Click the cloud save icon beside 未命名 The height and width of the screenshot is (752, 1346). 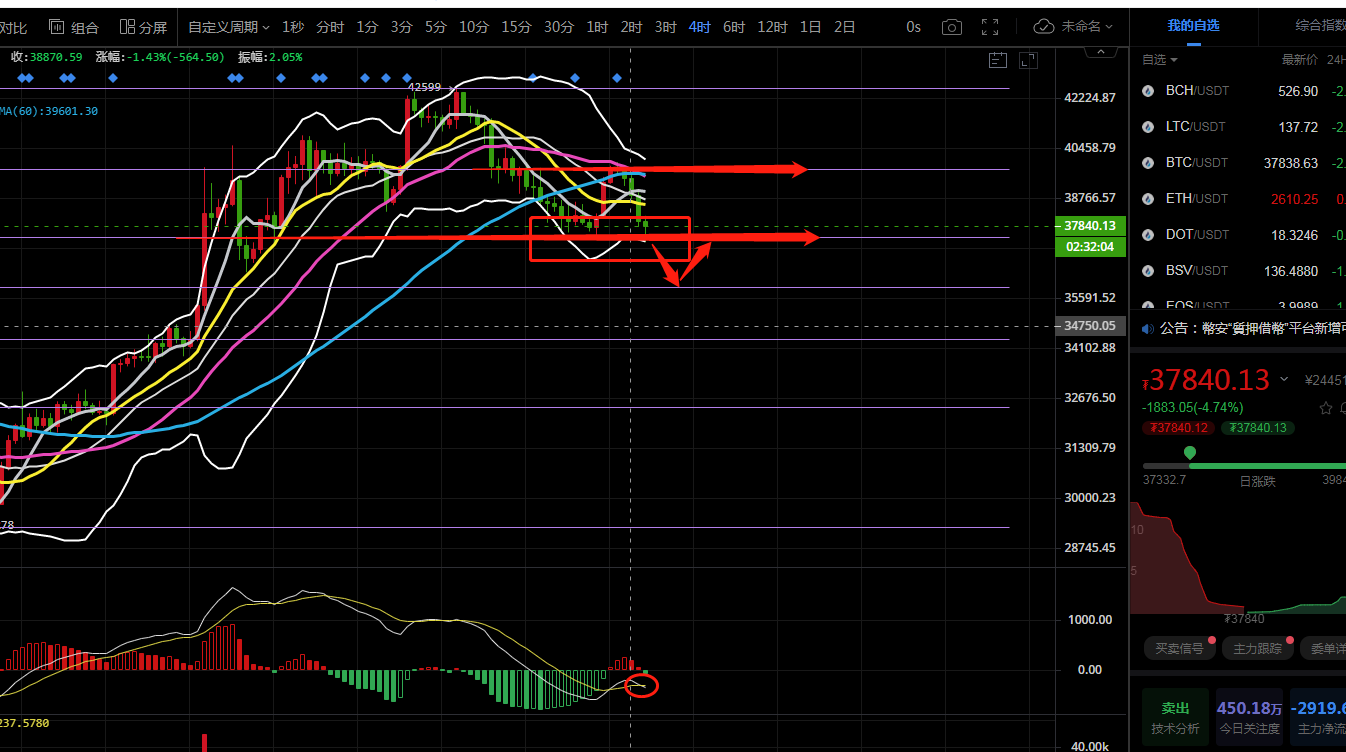(x=1044, y=27)
